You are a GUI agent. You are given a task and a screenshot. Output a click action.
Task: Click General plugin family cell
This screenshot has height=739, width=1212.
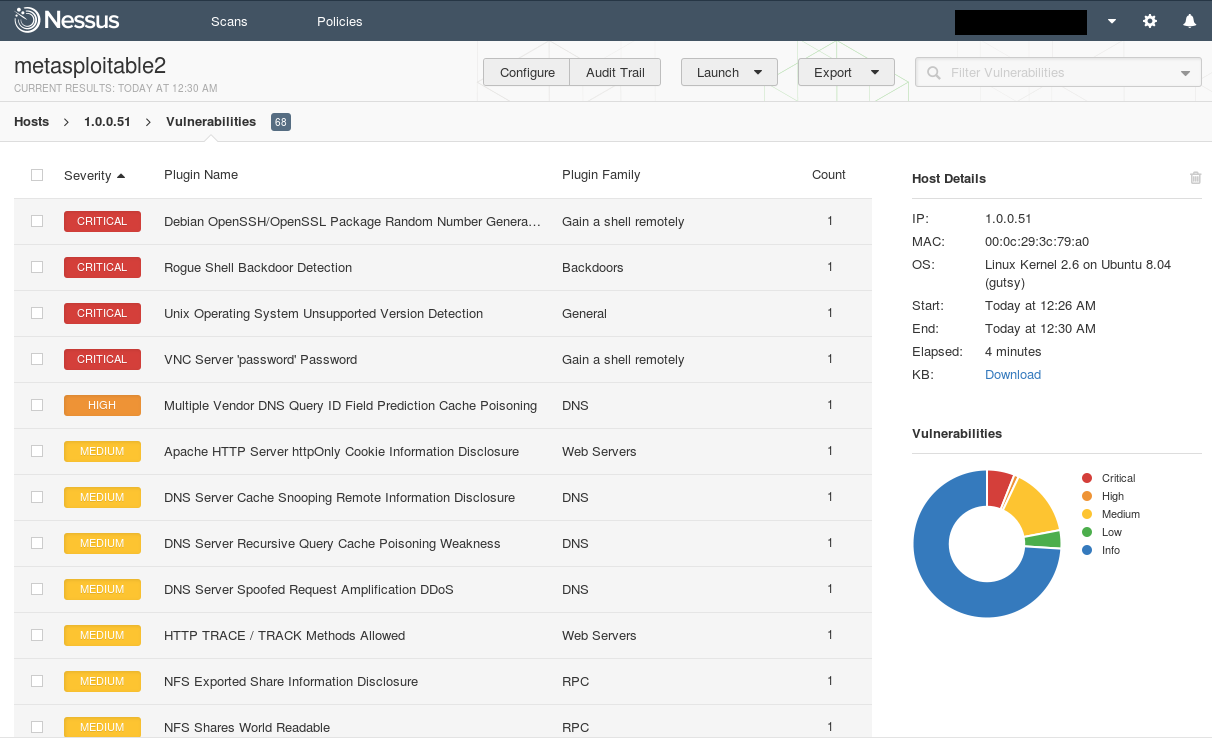pos(584,314)
